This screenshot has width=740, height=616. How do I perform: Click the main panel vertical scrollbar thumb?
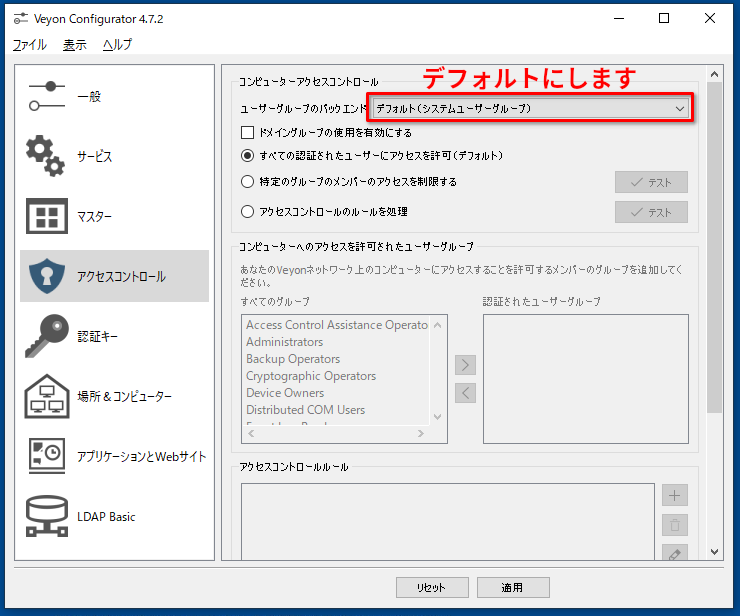[715, 247]
